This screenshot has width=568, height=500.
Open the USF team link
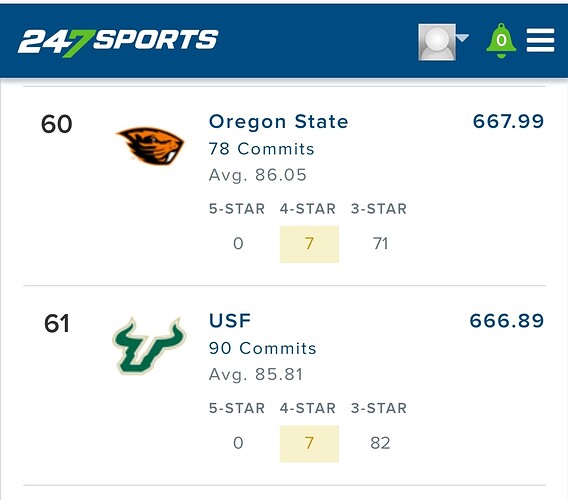pos(230,321)
